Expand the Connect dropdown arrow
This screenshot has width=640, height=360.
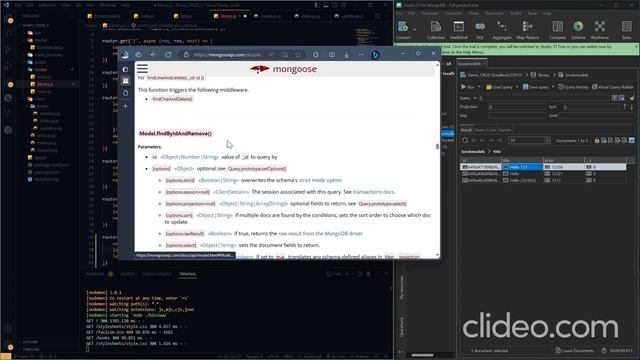415,29
